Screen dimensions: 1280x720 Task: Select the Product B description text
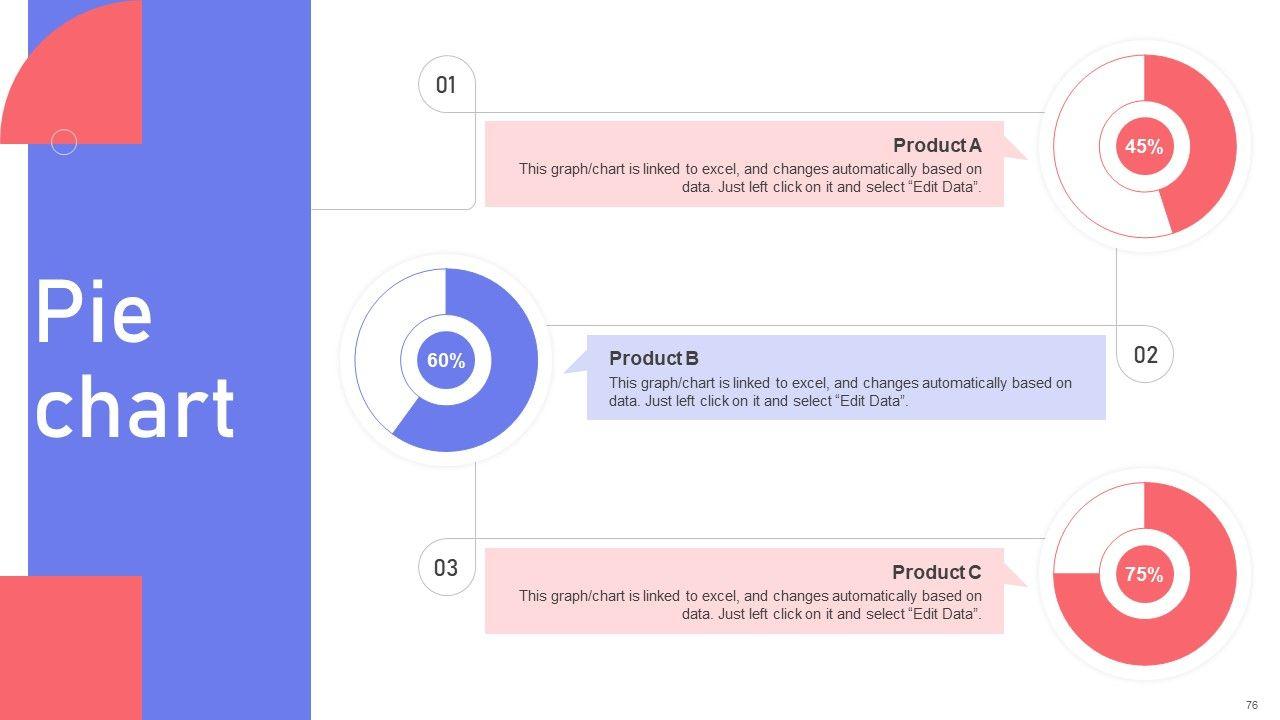[x=840, y=392]
